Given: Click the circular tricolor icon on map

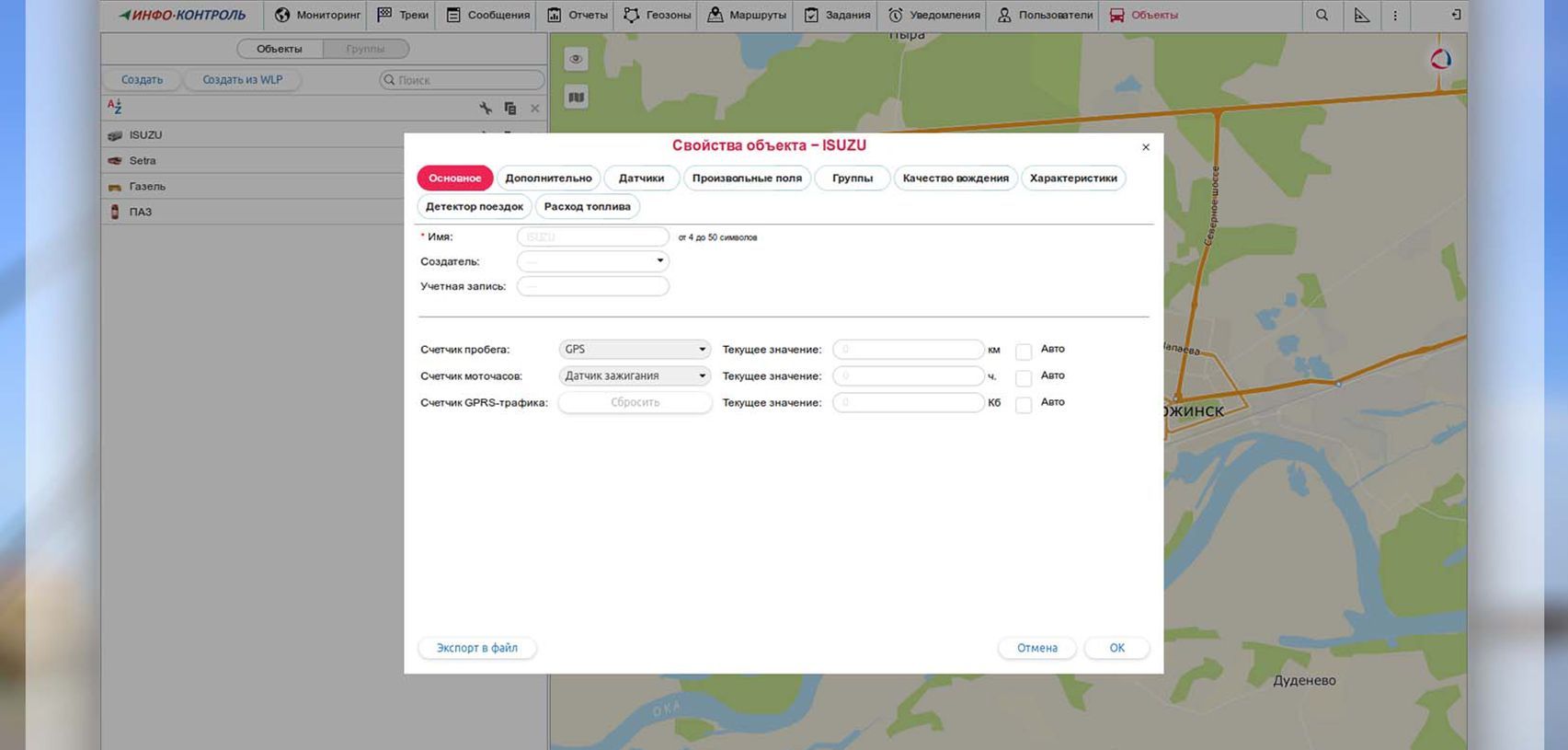Looking at the screenshot, I should click(1440, 59).
